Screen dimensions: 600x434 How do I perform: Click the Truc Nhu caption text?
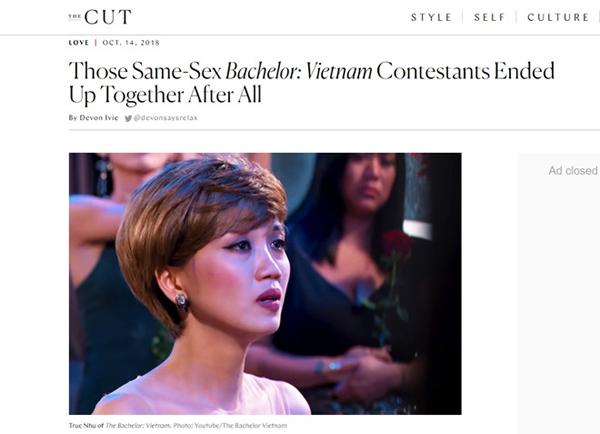178,425
